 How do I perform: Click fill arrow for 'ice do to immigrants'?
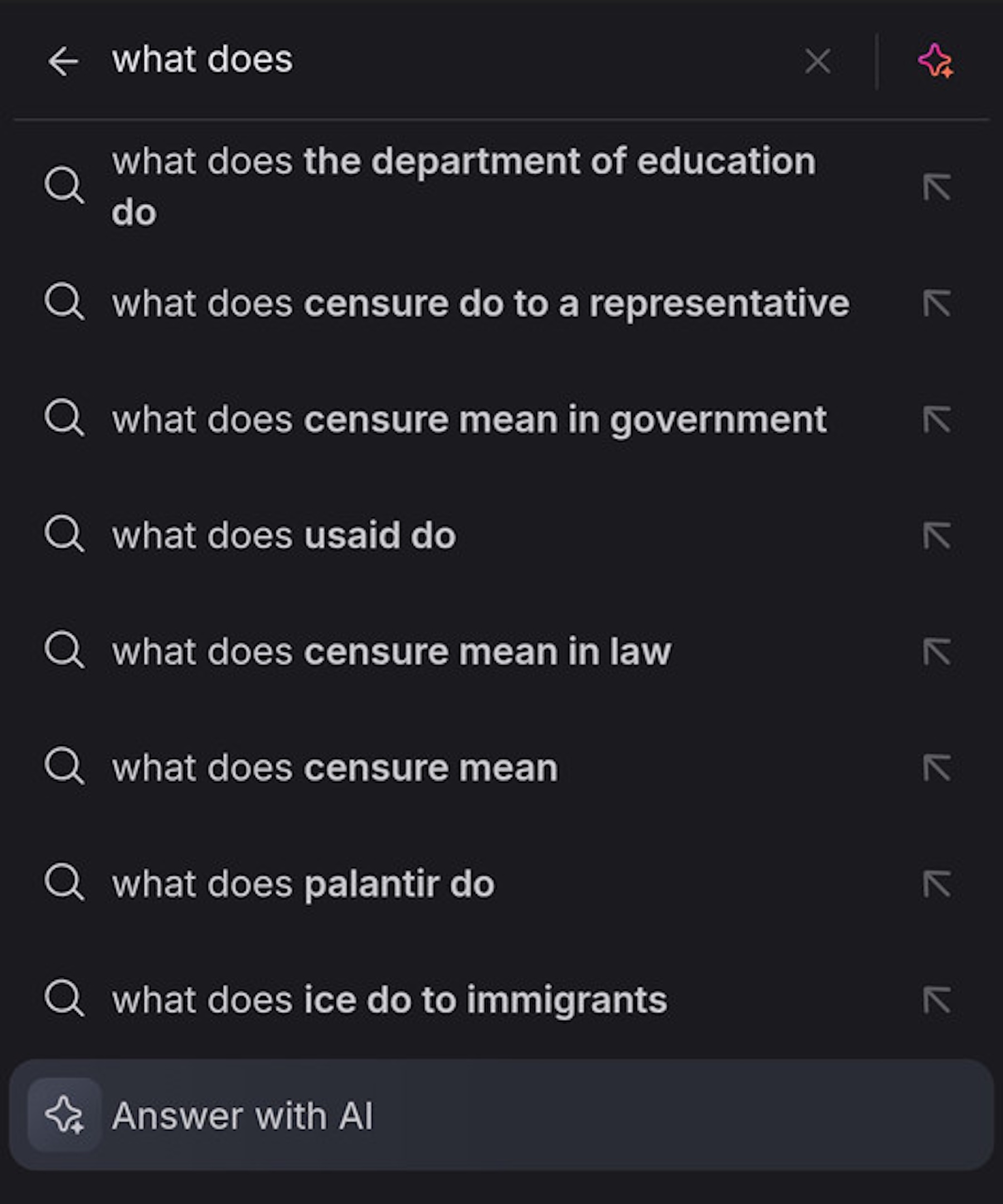pyautogui.click(x=937, y=1000)
